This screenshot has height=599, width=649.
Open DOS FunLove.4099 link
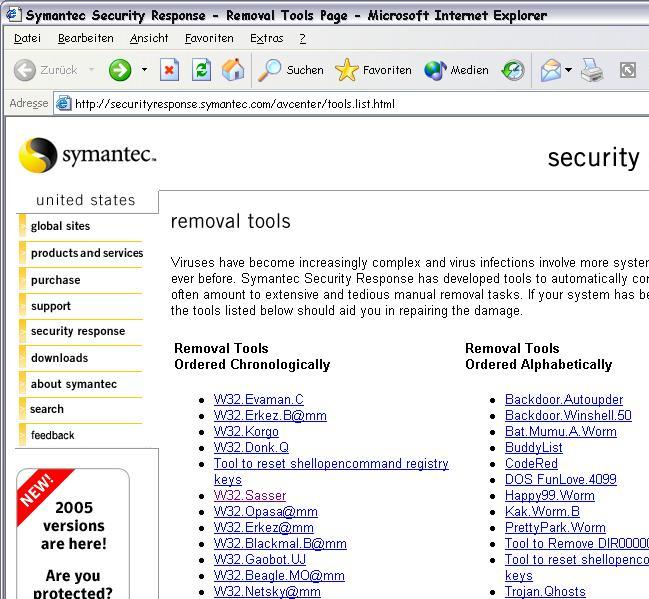click(x=561, y=479)
